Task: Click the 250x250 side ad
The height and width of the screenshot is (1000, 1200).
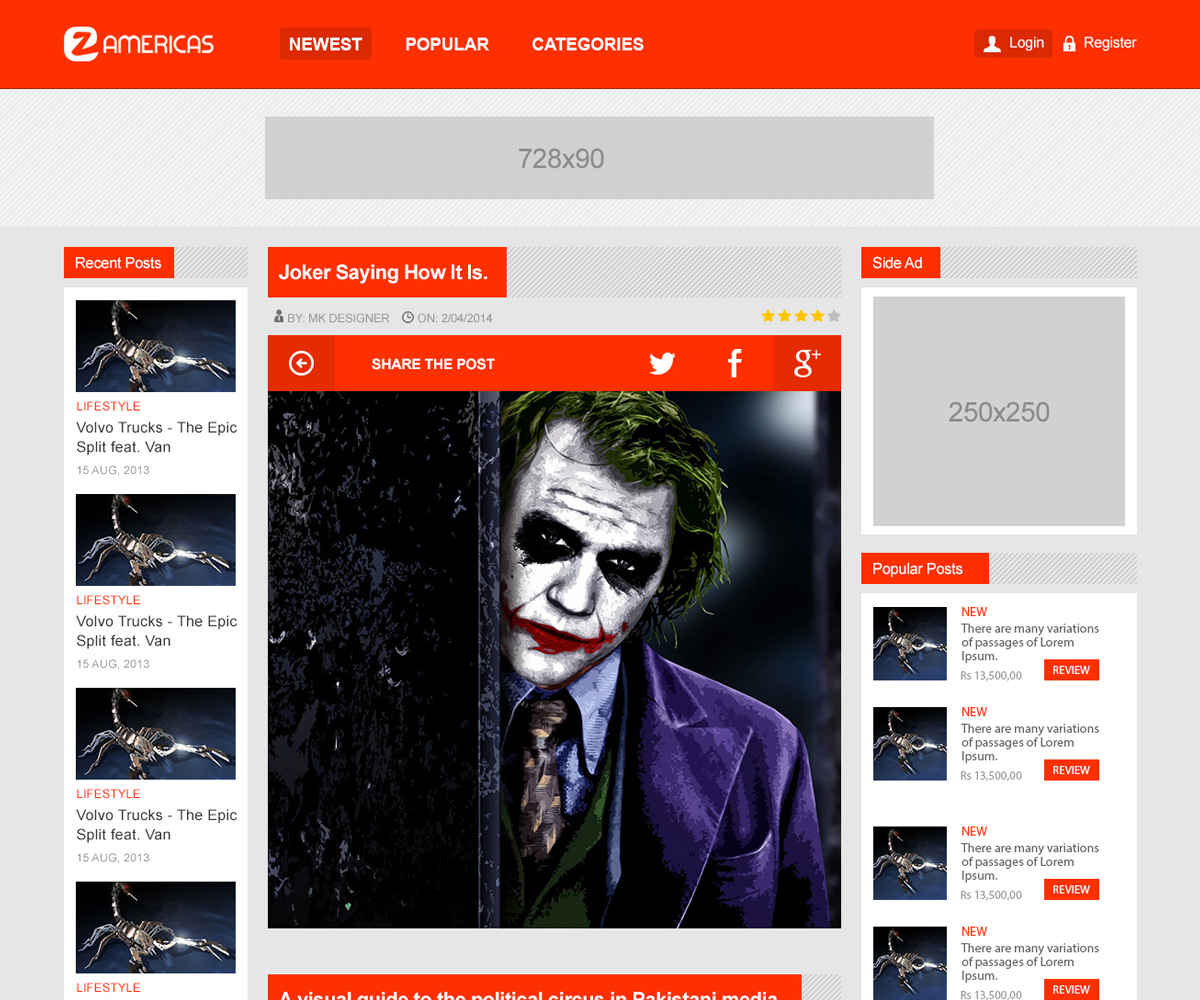Action: coord(999,411)
